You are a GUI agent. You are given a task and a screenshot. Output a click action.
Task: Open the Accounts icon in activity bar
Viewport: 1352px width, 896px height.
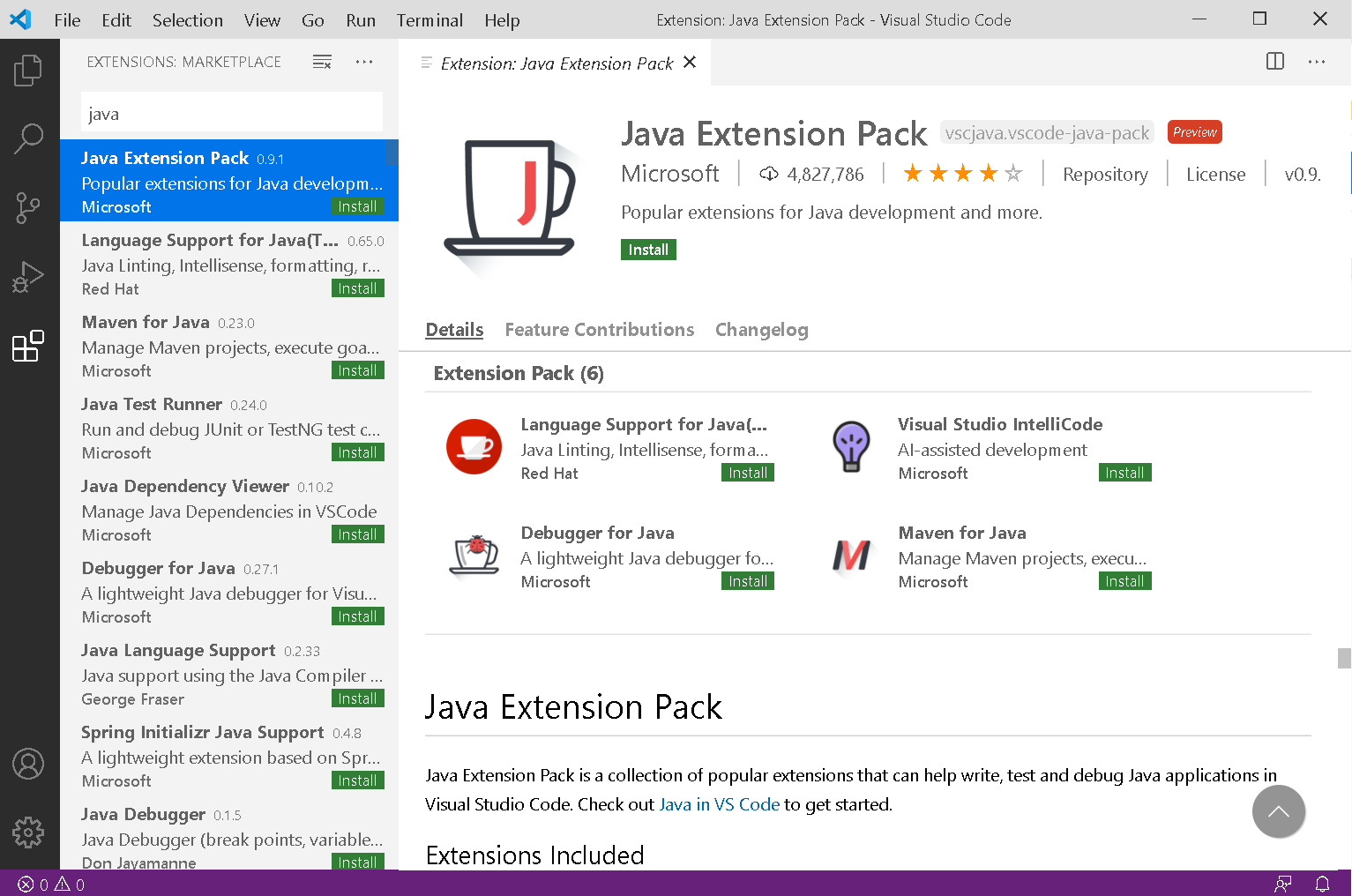click(x=28, y=764)
